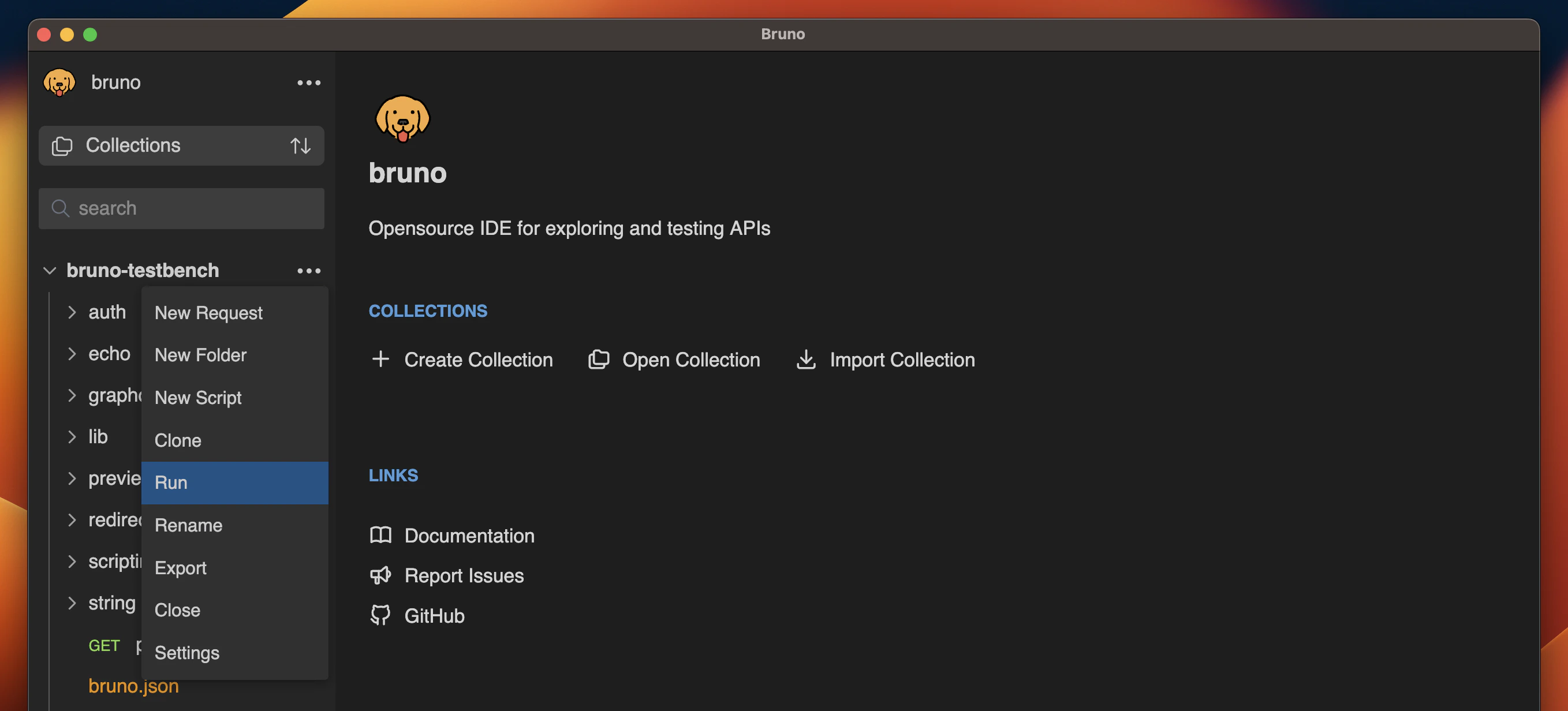Open three-dots menu next to bruno header
This screenshot has height=711, width=1568.
(x=309, y=83)
